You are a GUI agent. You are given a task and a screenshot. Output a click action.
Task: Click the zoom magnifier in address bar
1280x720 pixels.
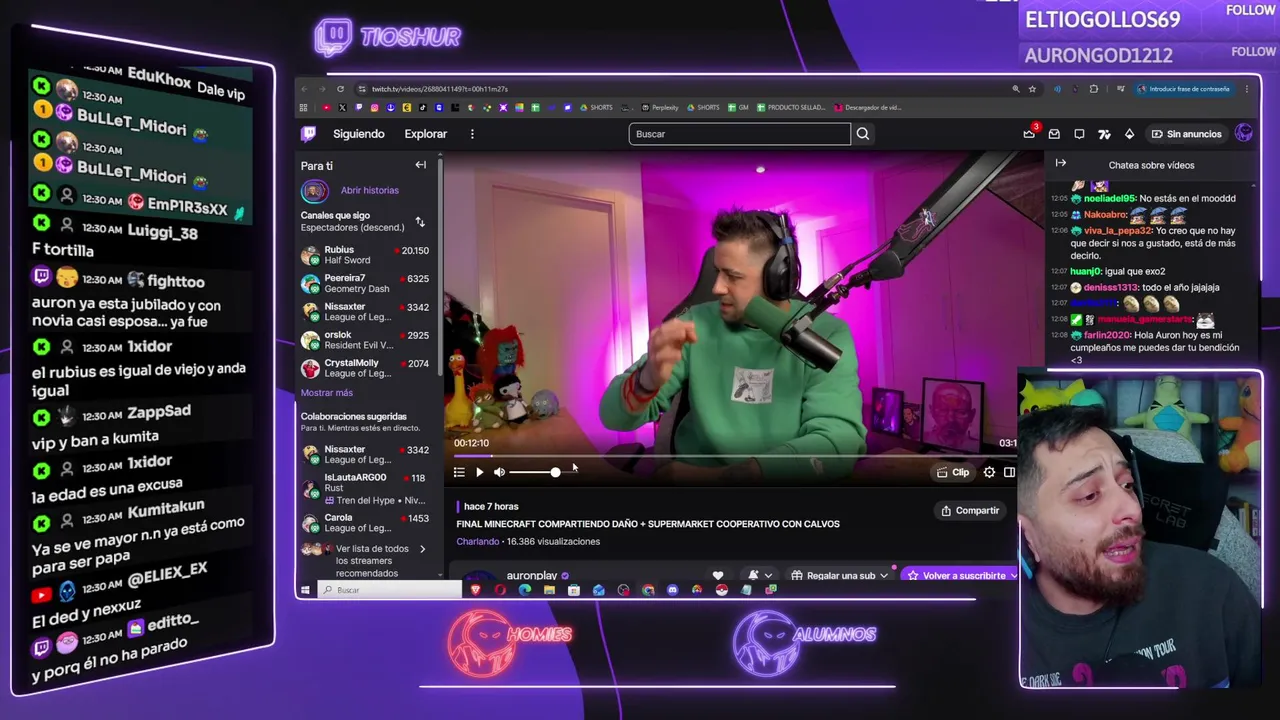pos(1016,89)
